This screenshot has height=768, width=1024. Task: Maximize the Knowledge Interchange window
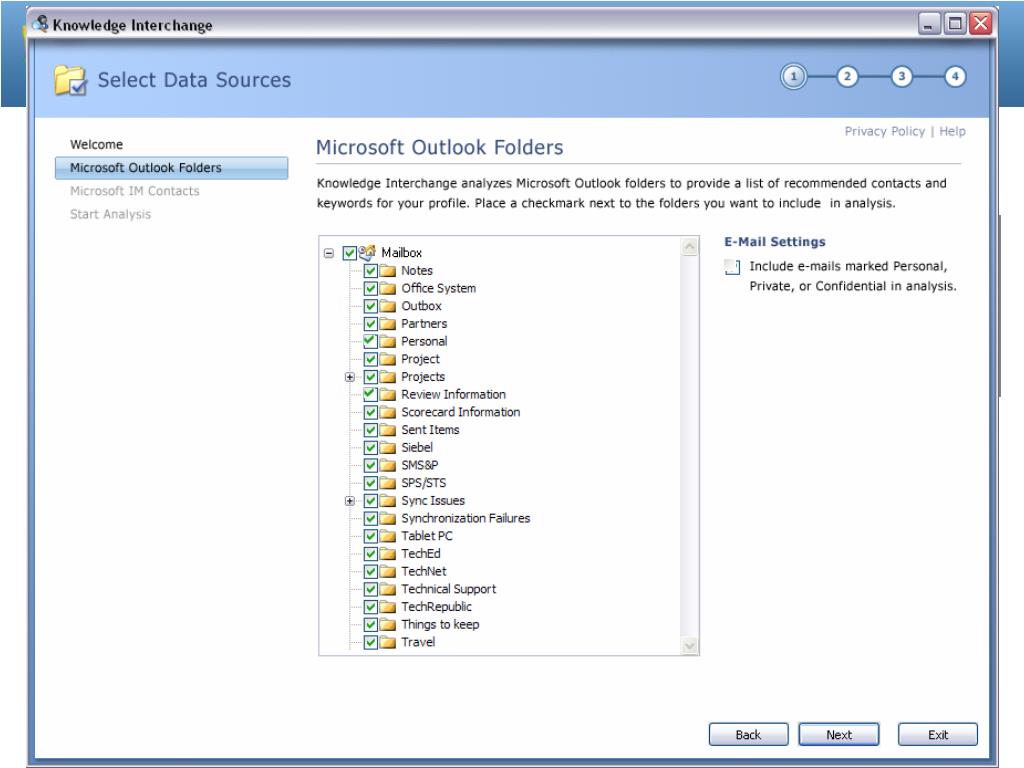point(955,24)
